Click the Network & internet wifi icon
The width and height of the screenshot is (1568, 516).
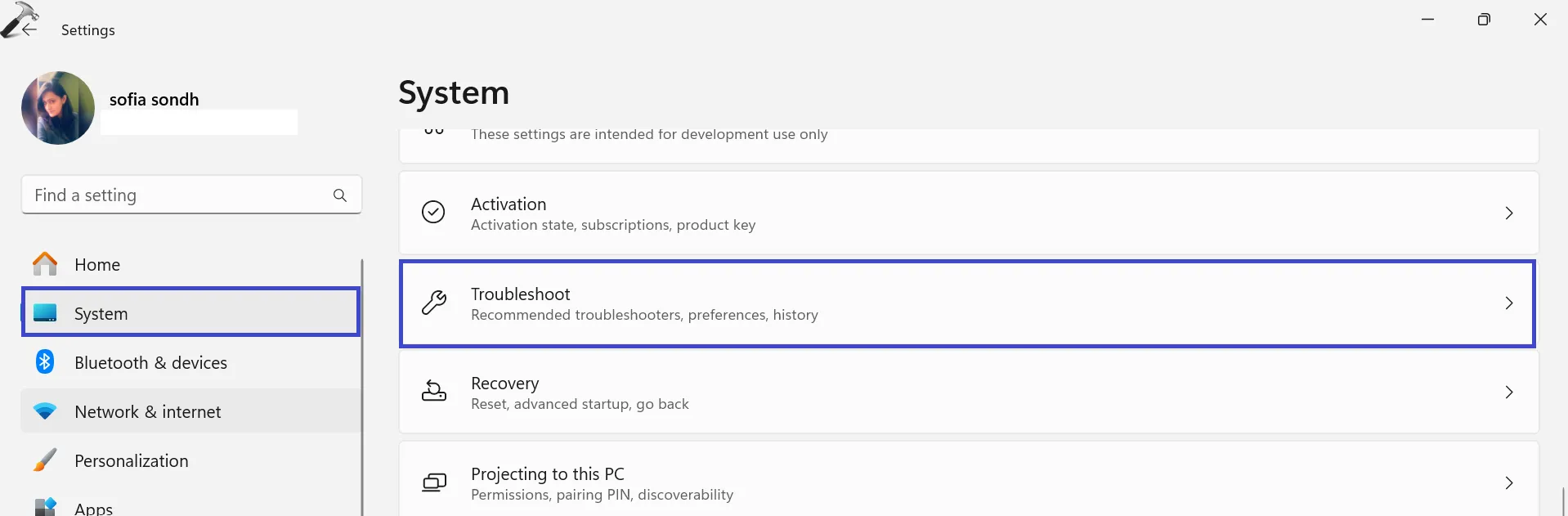(x=45, y=411)
